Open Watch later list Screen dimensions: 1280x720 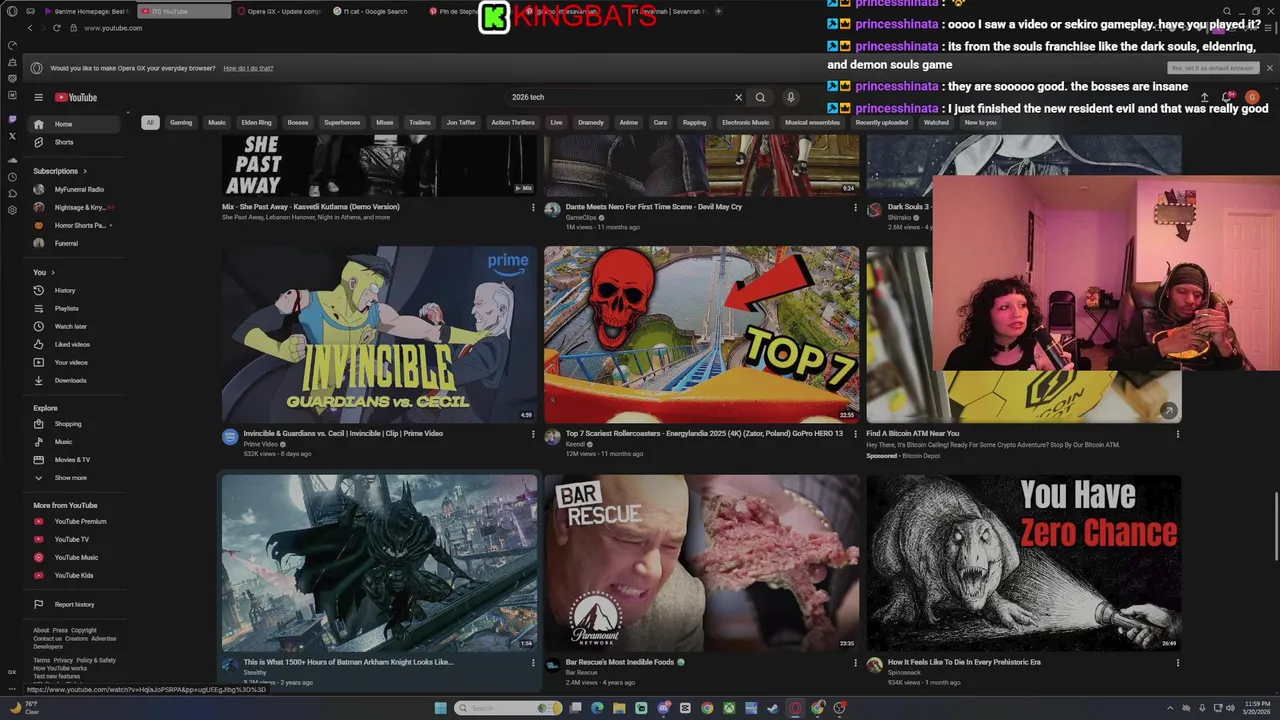pyautogui.click(x=75, y=326)
